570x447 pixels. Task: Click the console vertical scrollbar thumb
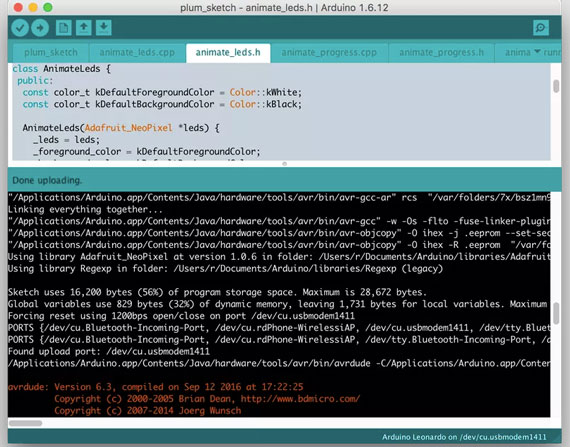pos(556,313)
